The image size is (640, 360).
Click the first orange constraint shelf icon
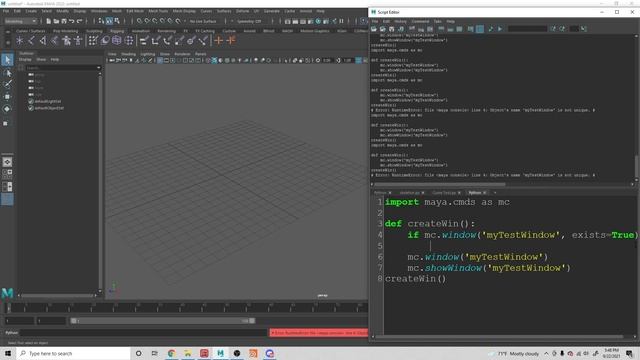[x=218, y=40]
